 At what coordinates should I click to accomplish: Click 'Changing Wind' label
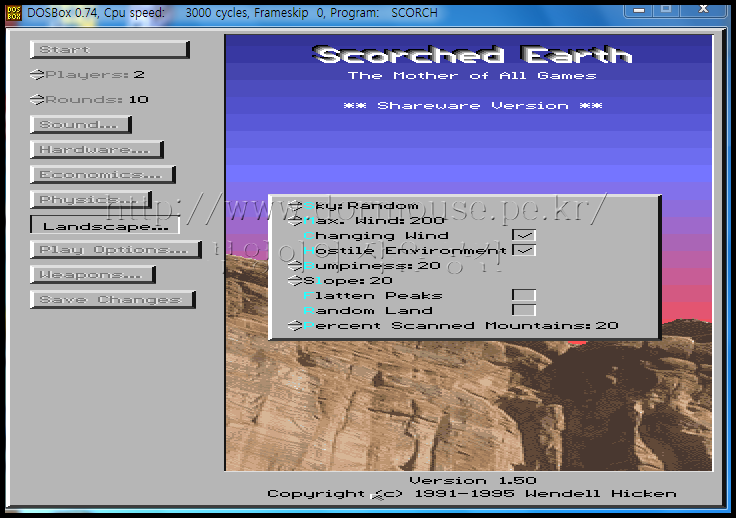click(x=376, y=236)
